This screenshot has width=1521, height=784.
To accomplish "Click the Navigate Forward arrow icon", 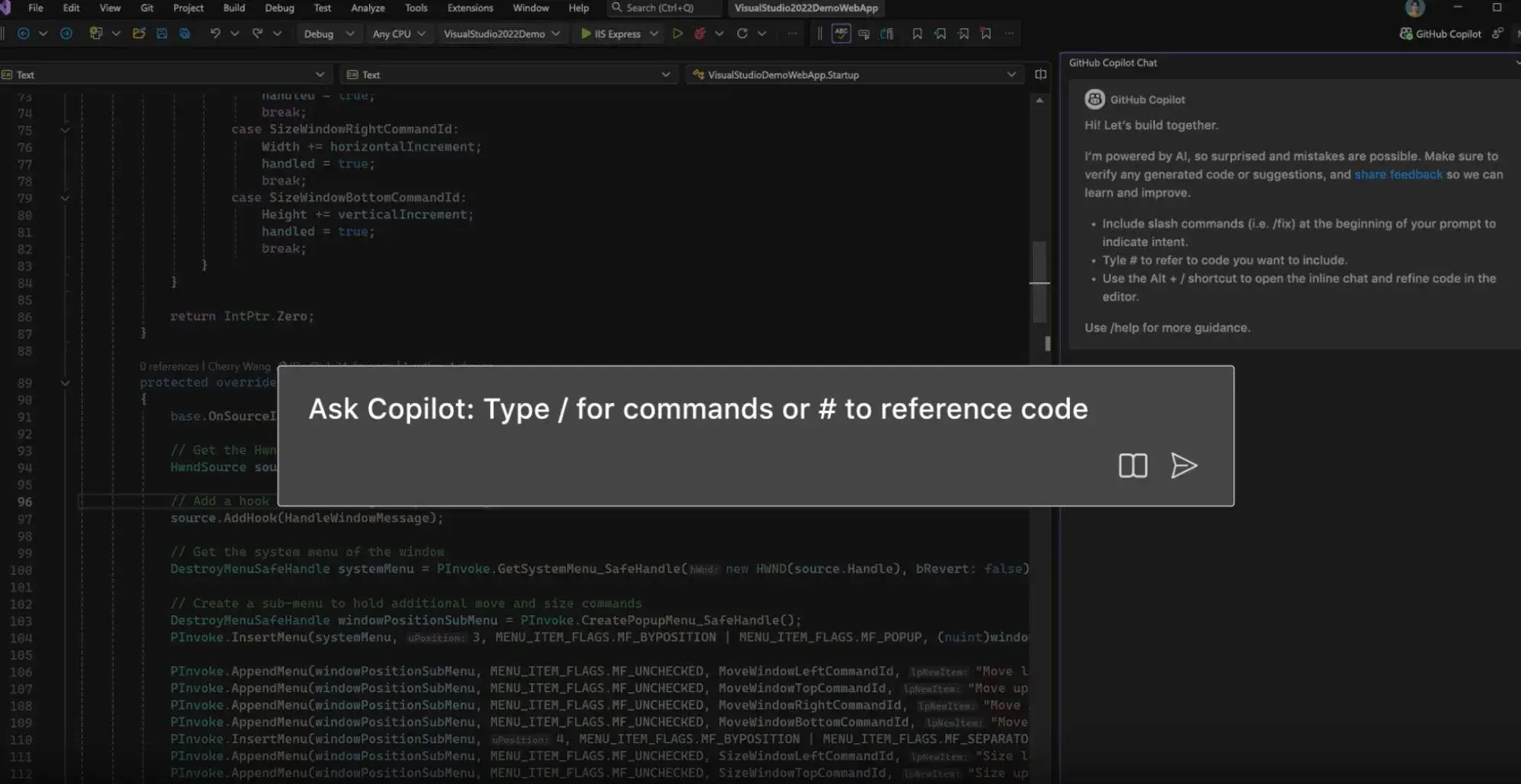I will click(x=66, y=33).
